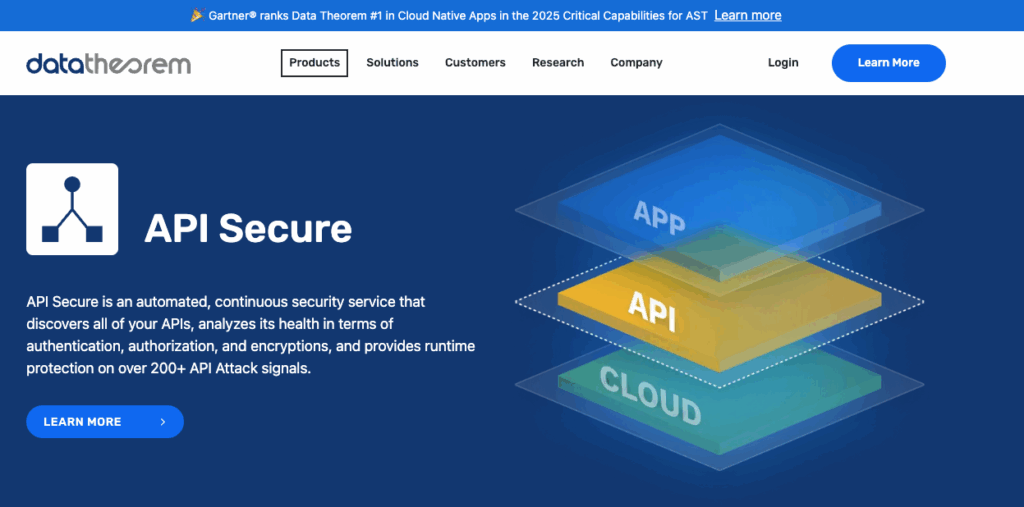Open the Solutions menu

[x=392, y=62]
